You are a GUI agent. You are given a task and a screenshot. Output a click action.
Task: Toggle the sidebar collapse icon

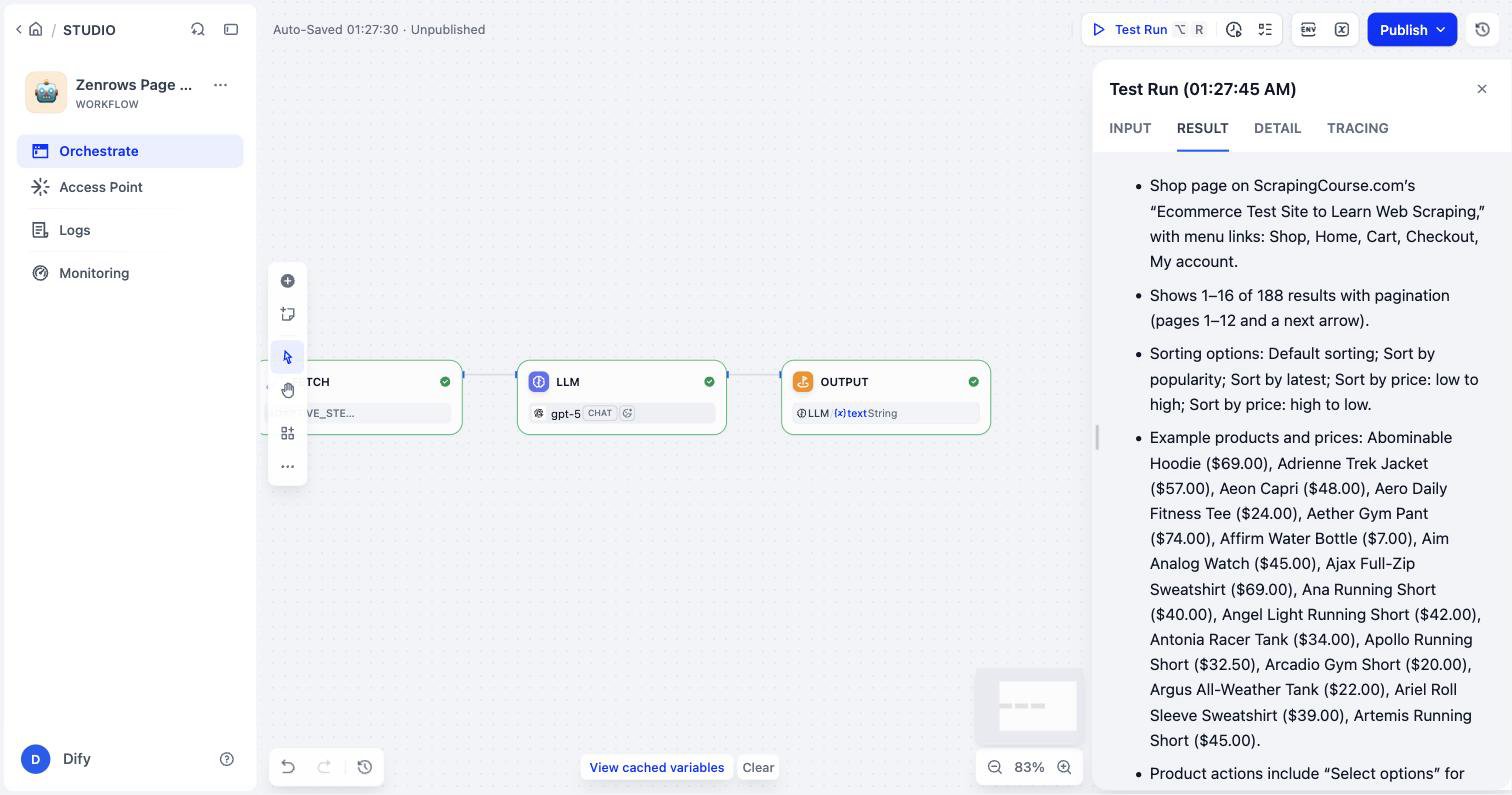pos(231,29)
